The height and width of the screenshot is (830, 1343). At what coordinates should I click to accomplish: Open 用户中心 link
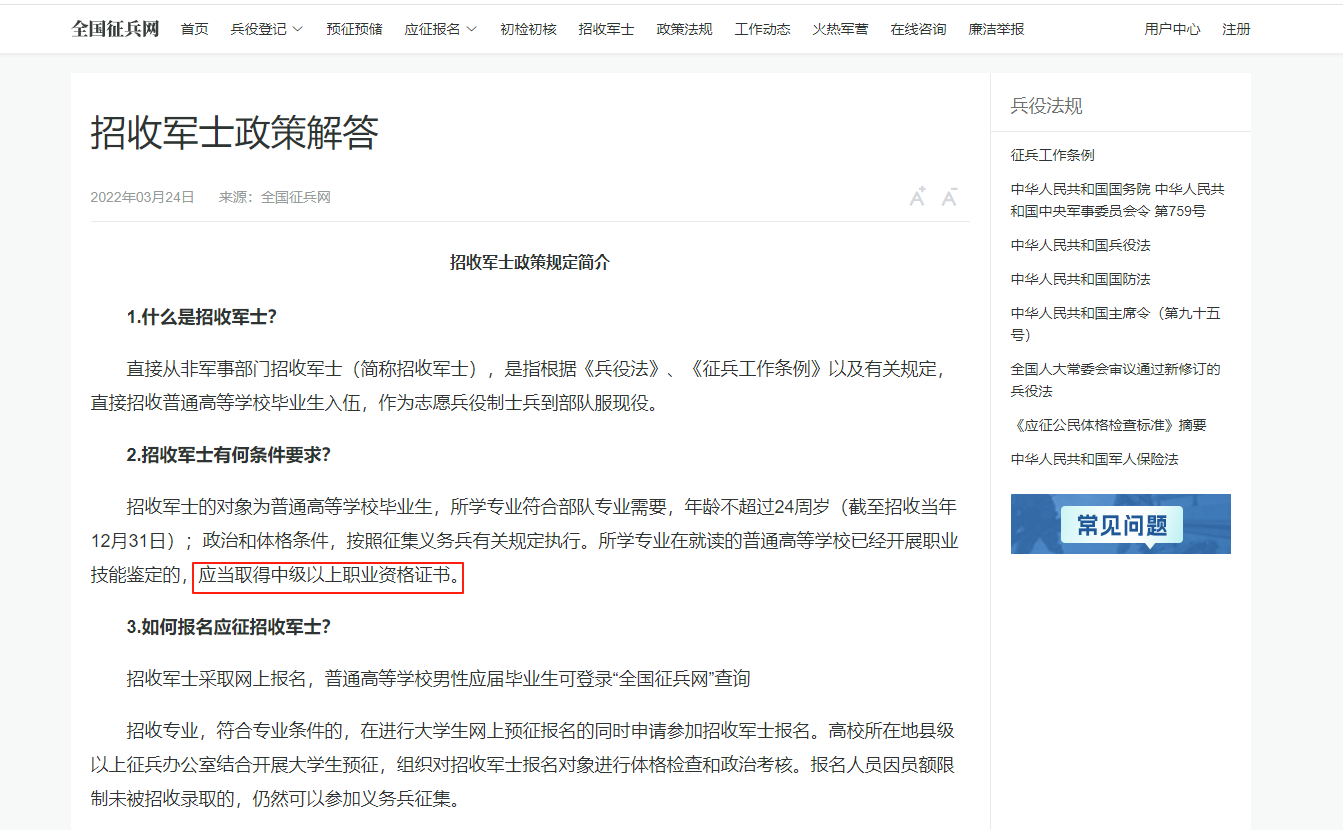tap(1172, 29)
